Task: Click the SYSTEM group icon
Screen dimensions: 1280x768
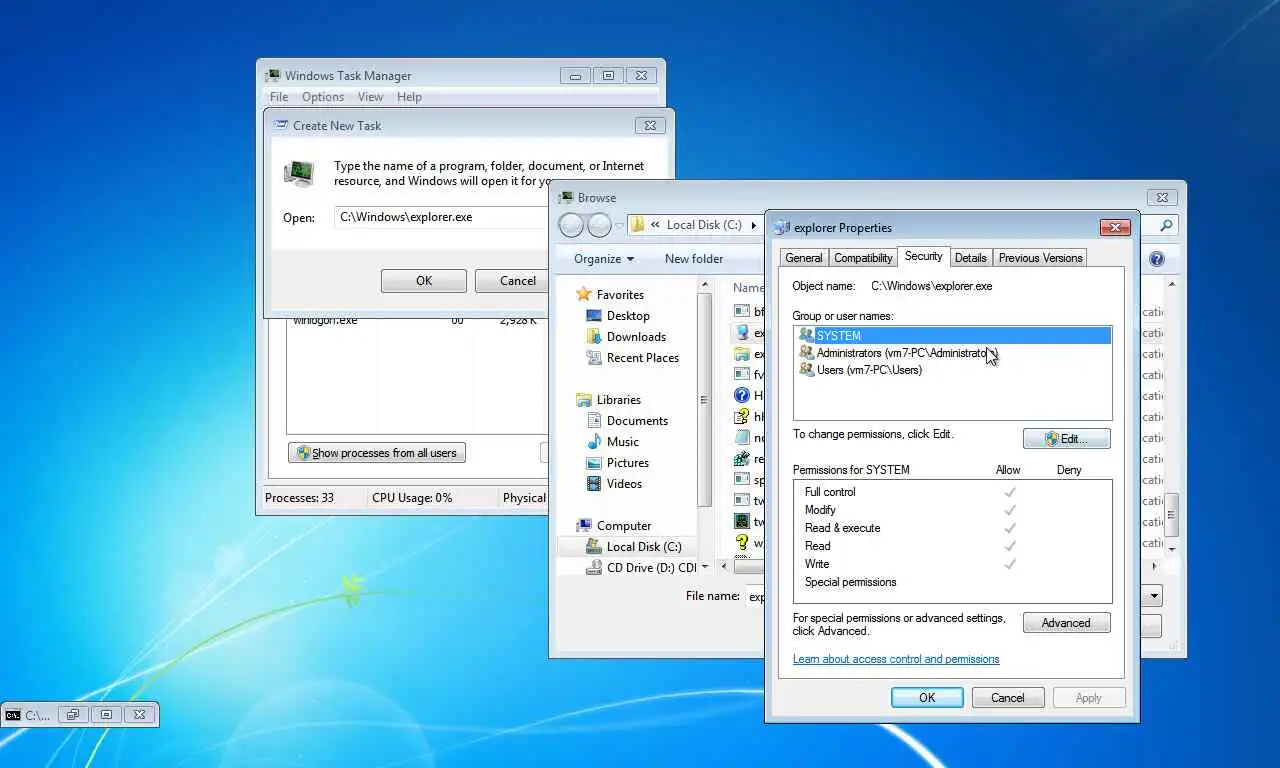Action: coord(806,336)
